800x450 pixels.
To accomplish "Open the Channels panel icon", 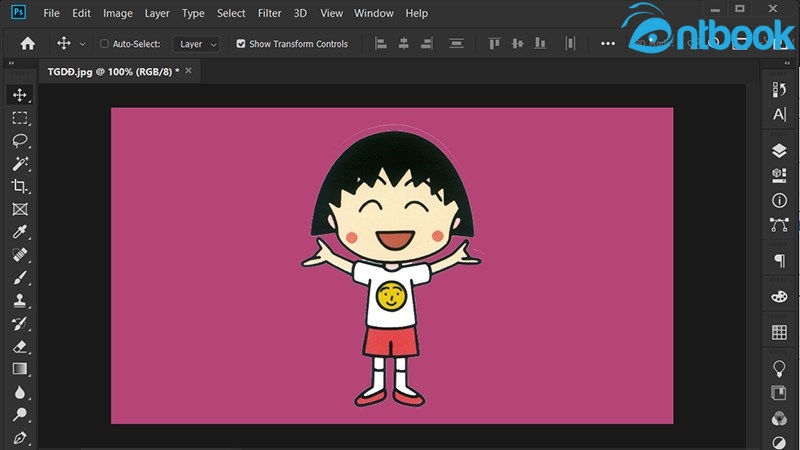I will click(779, 418).
